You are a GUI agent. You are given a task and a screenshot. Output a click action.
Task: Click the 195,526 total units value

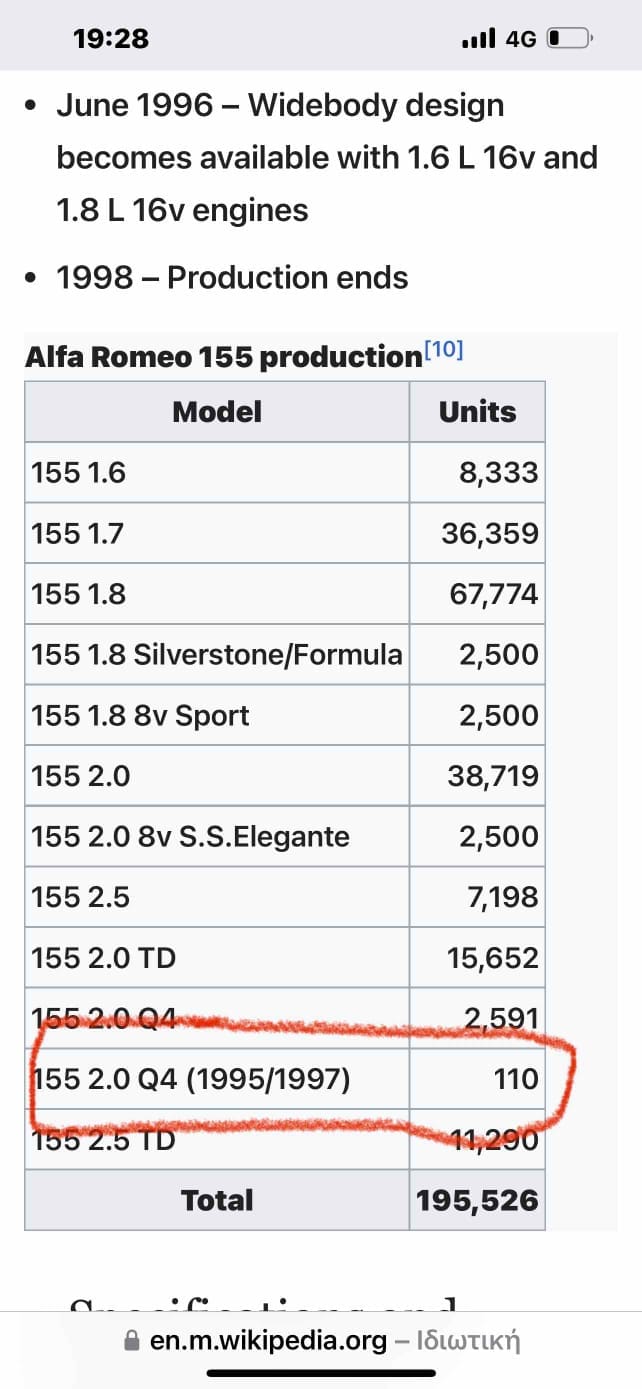point(477,1200)
